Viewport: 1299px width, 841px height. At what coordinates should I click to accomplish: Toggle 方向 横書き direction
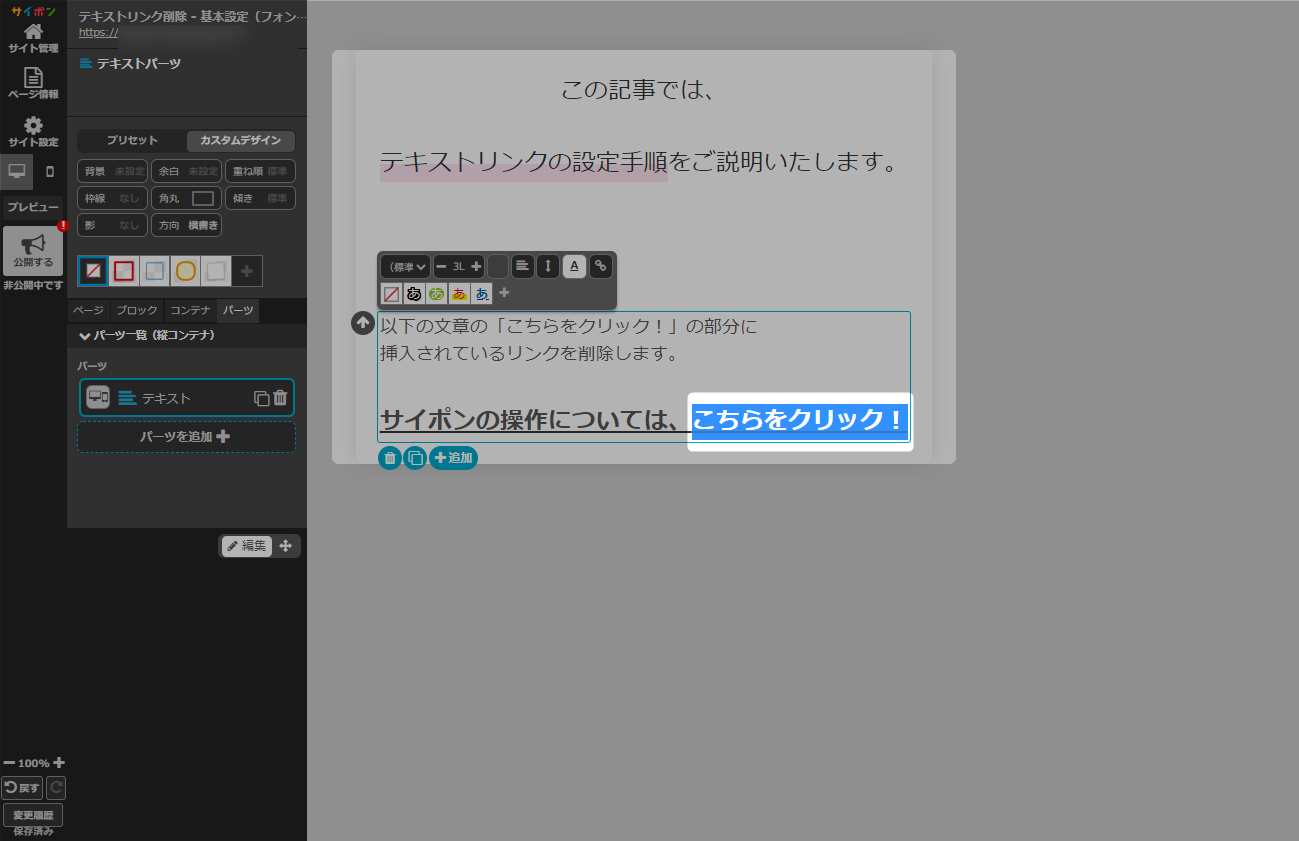click(x=186, y=225)
